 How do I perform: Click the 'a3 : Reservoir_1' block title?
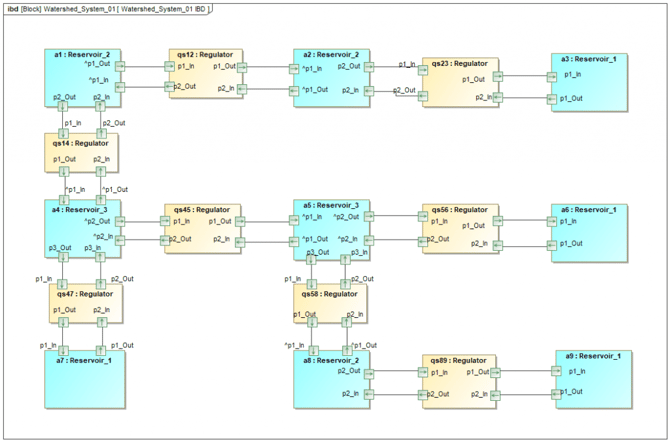[x=589, y=59]
